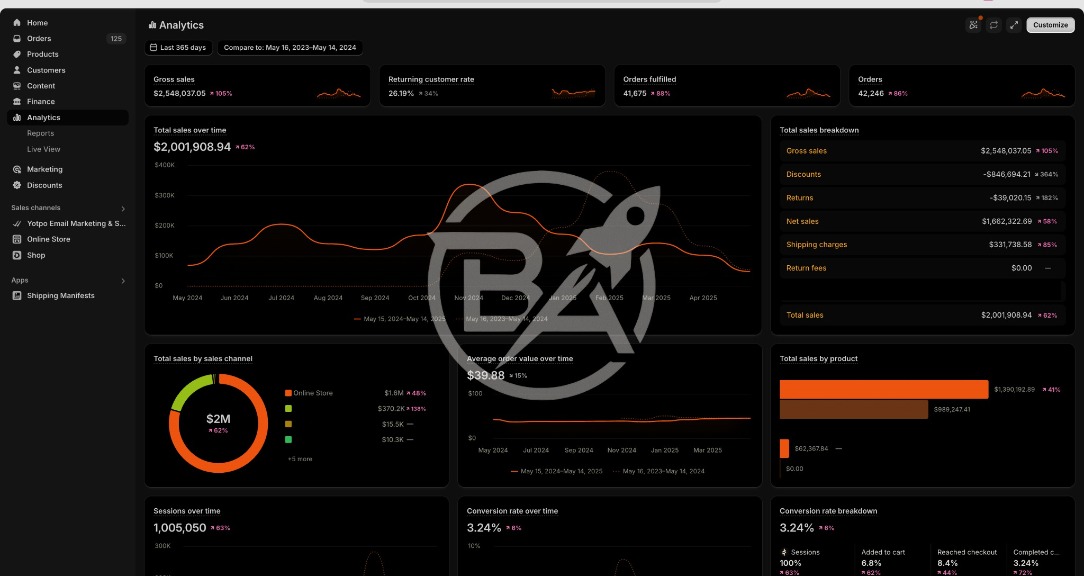The image size is (1084, 576).
Task: Click the $2,001,908.94 total sales figure above chart
Action: (192, 147)
